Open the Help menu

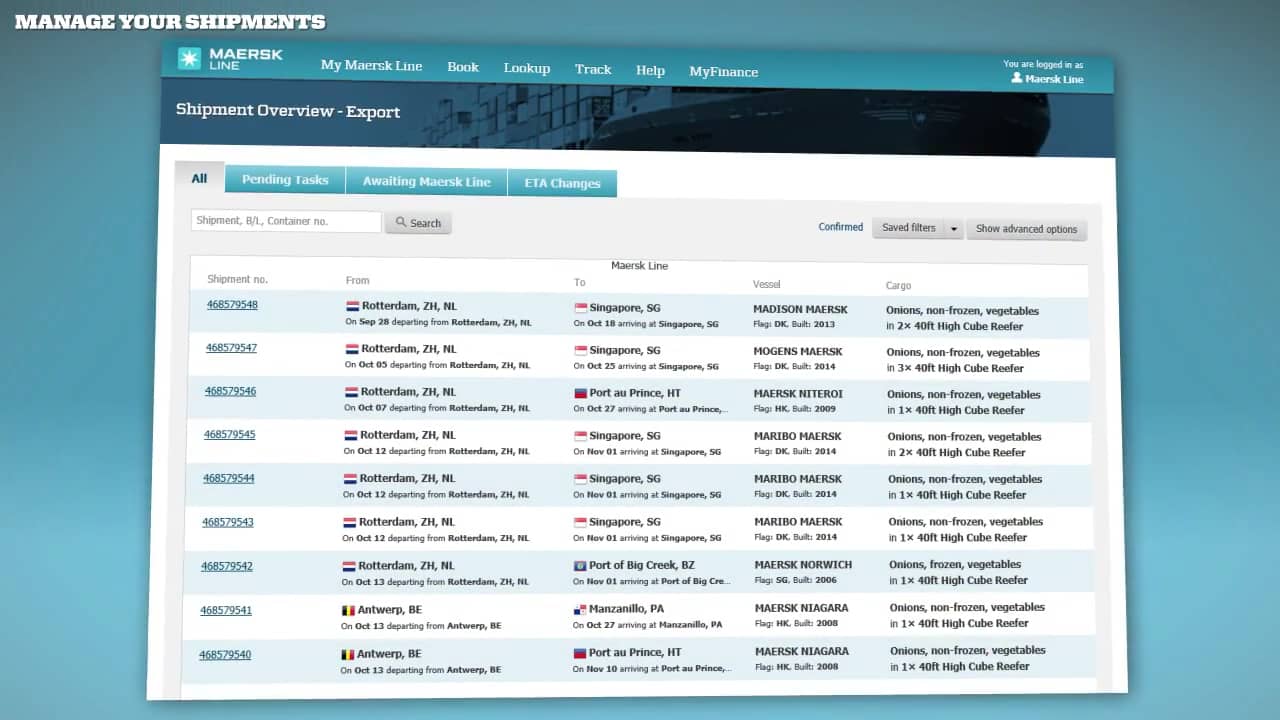[x=650, y=70]
